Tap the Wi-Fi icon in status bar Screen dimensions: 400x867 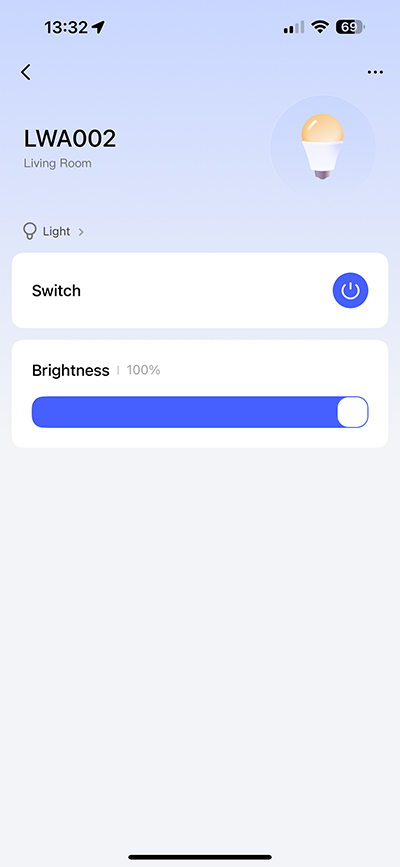319,27
